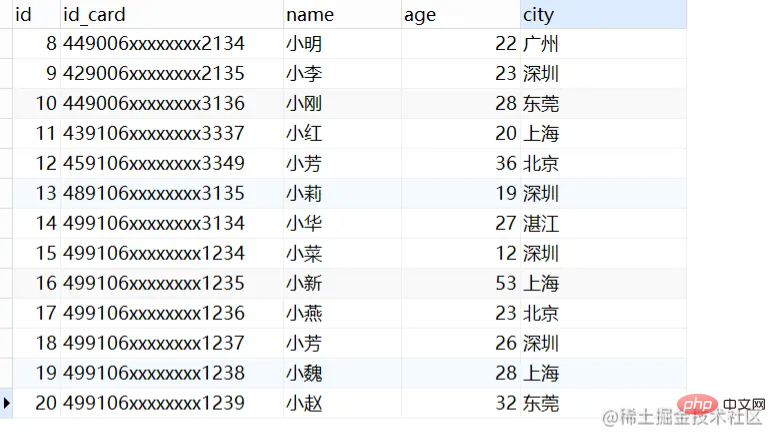Click city cell 东莞 for 小赵
The height and width of the screenshot is (437, 776).
tap(603, 403)
